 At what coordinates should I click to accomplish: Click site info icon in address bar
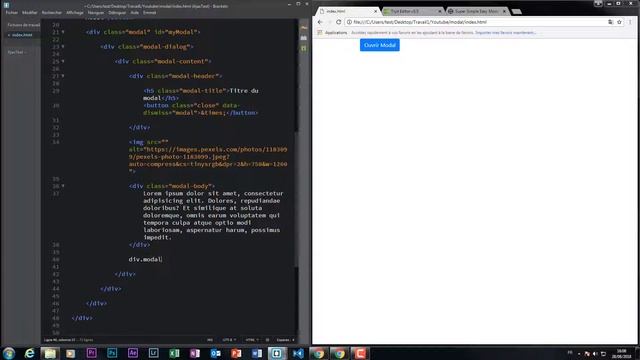pyautogui.click(x=349, y=22)
